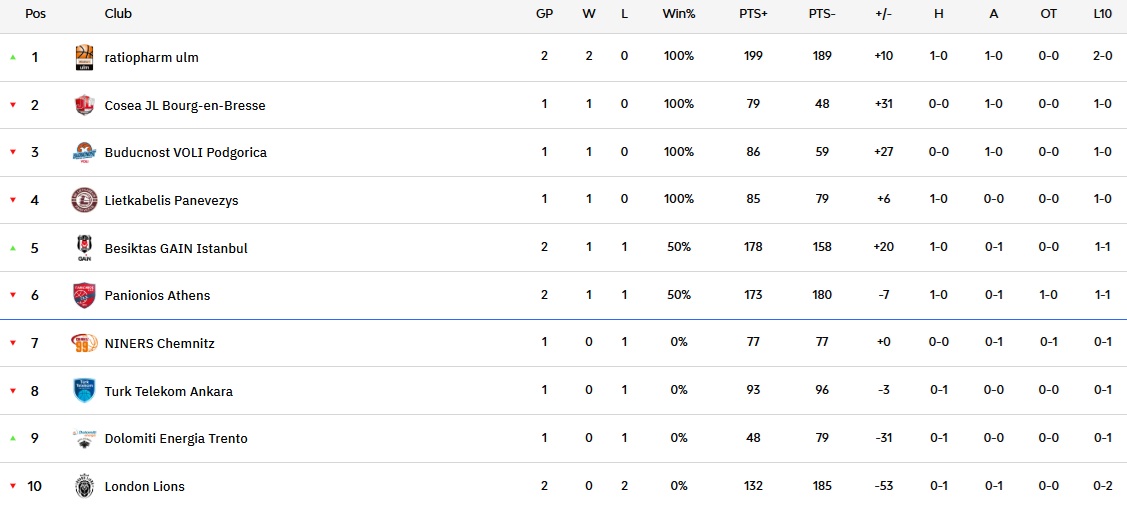Click the red down arrow beside position 10
1127x506 pixels.
13,486
